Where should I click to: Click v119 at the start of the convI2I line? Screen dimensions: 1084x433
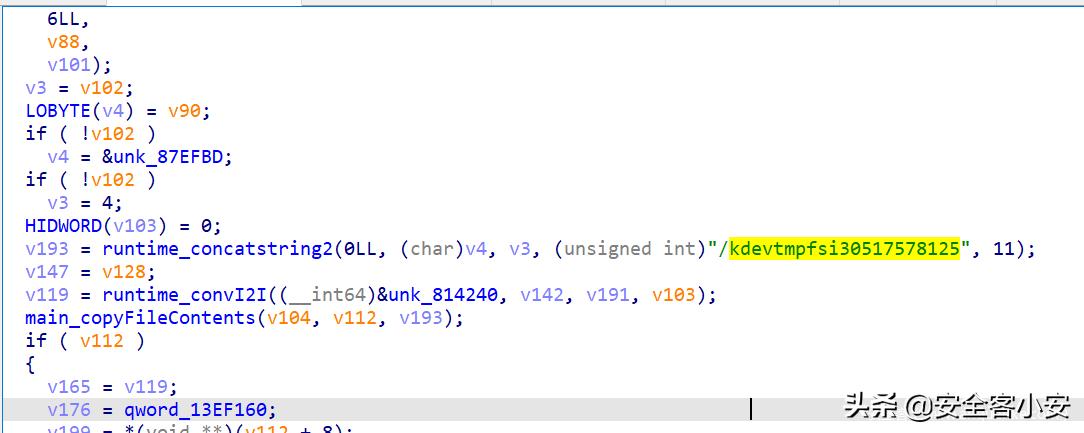(47, 295)
